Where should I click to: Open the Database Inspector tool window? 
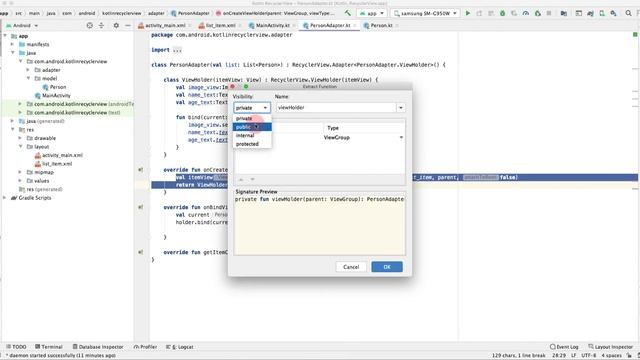(98, 347)
